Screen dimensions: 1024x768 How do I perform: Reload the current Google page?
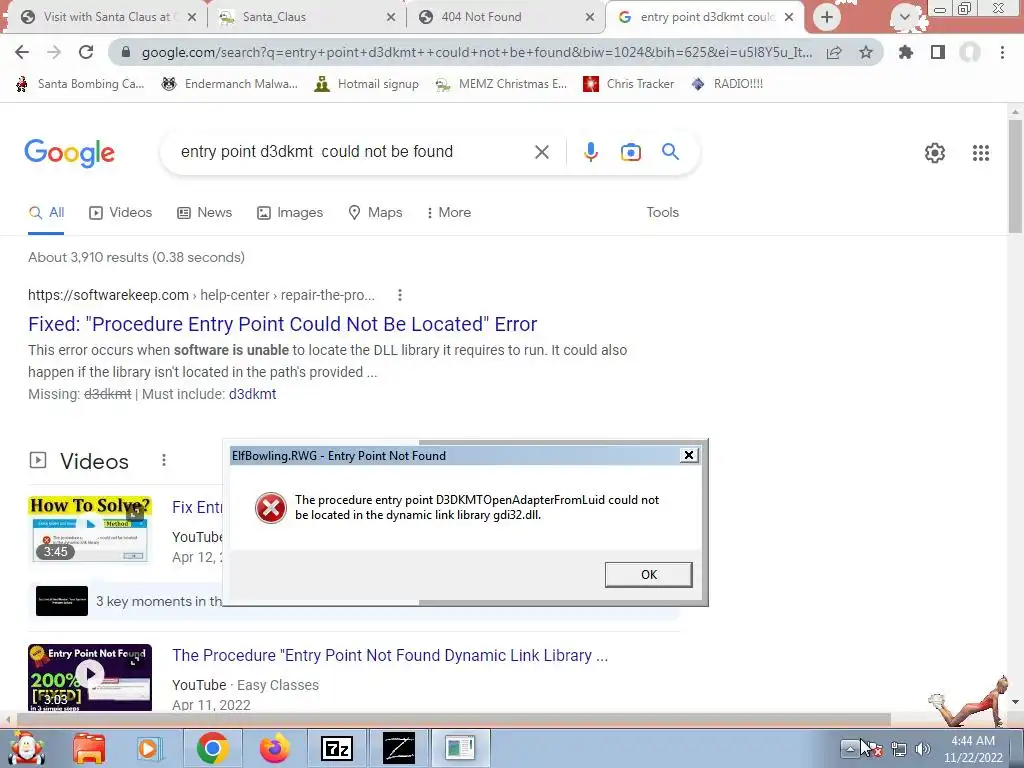pyautogui.click(x=86, y=52)
